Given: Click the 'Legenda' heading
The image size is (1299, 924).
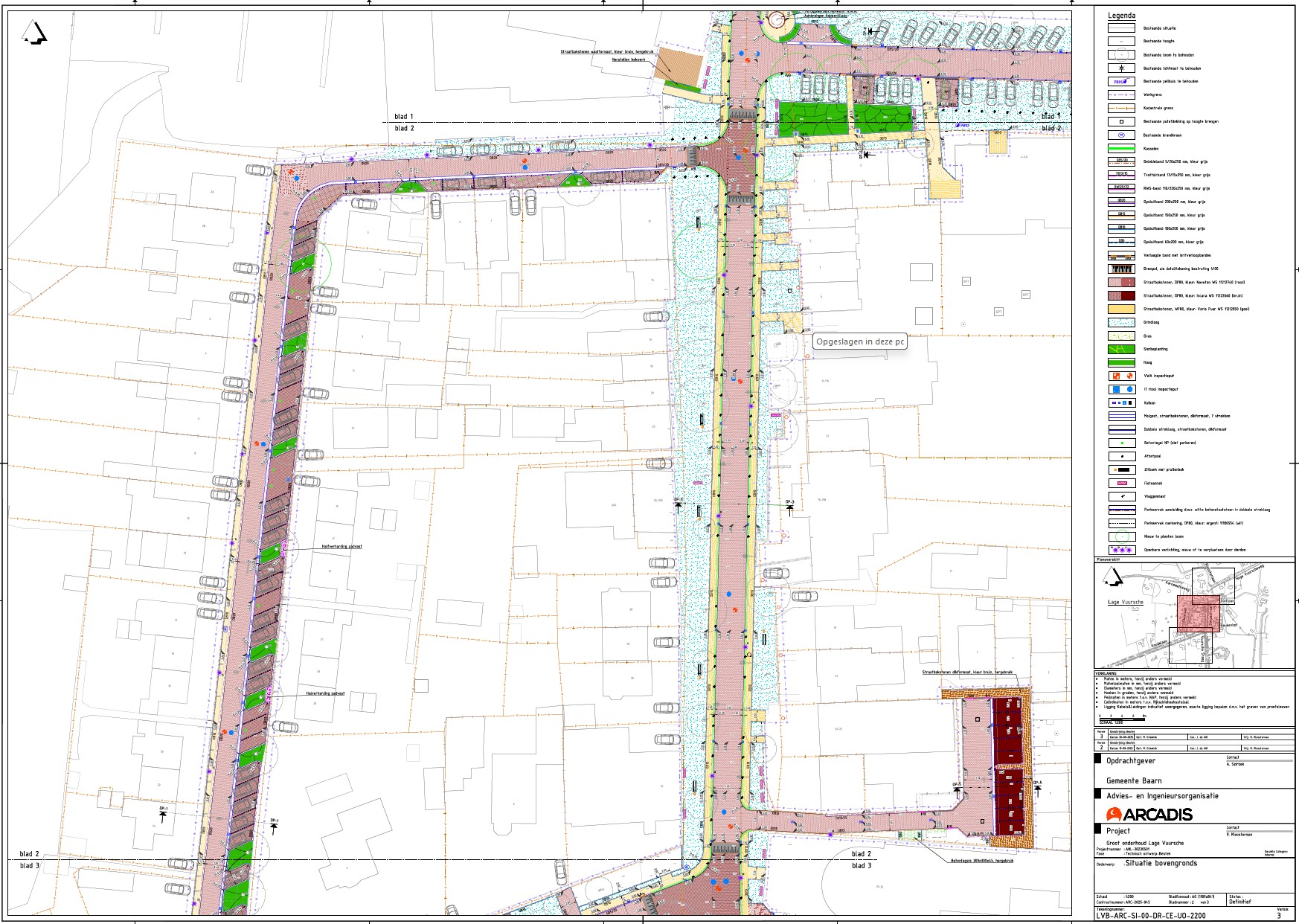Looking at the screenshot, I should (x=1121, y=16).
